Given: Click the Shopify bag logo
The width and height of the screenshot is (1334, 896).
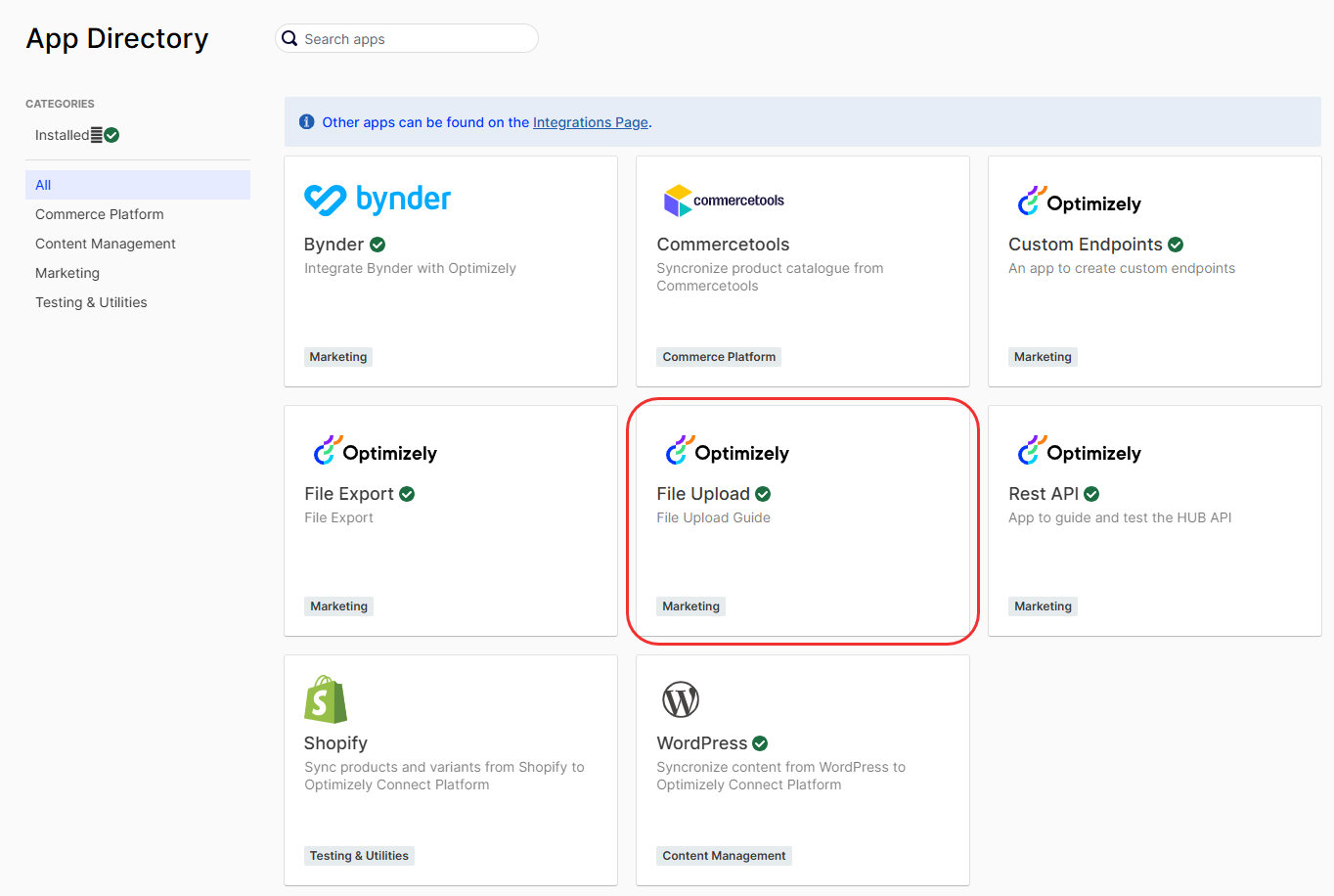Looking at the screenshot, I should pyautogui.click(x=326, y=699).
